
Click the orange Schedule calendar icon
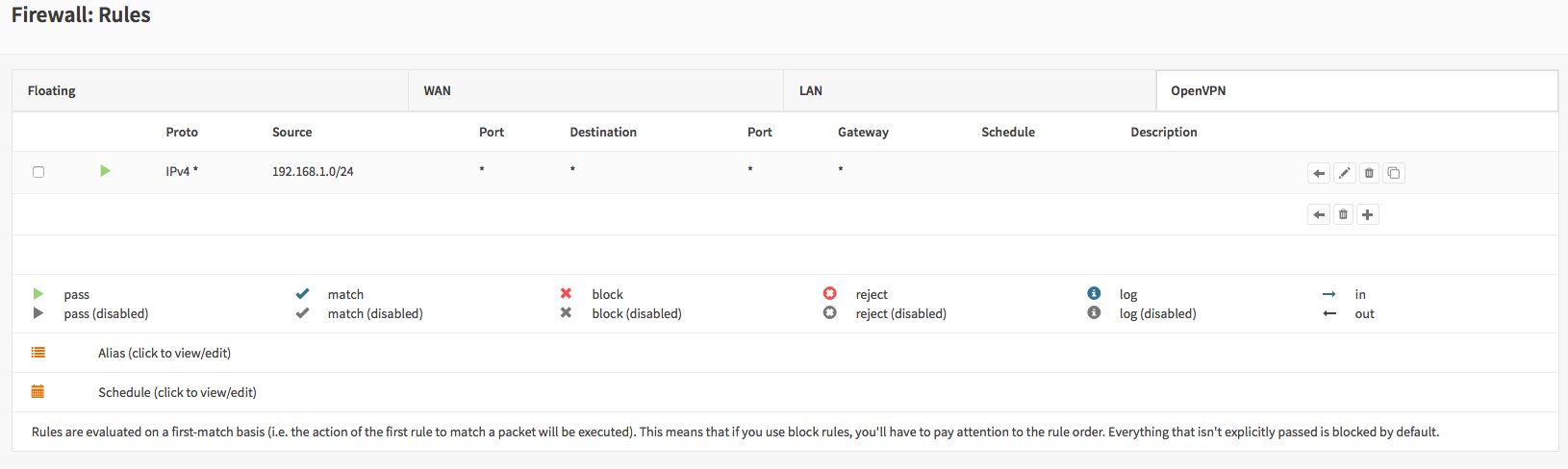click(x=38, y=391)
